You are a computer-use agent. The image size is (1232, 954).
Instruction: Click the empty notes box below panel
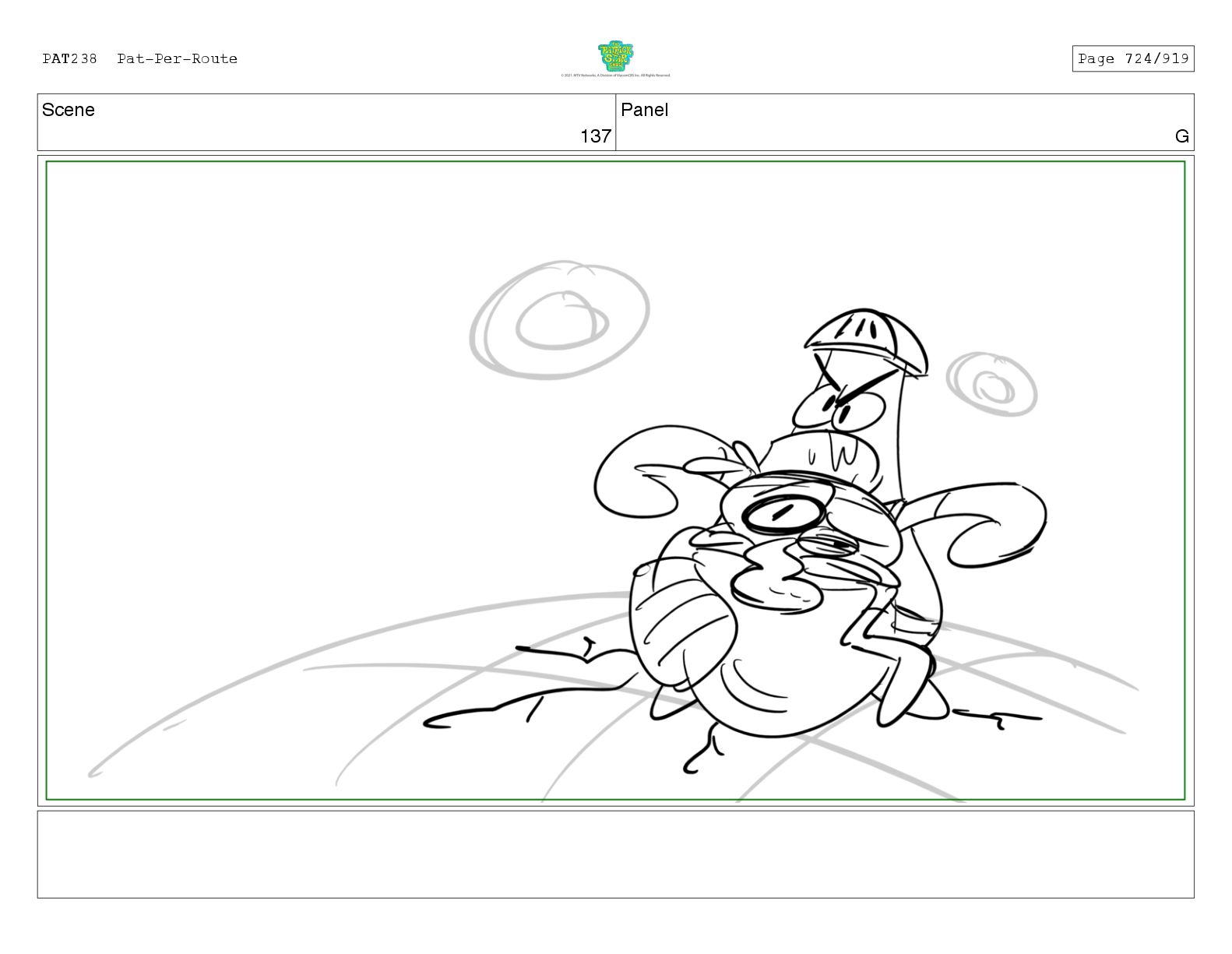tap(615, 854)
